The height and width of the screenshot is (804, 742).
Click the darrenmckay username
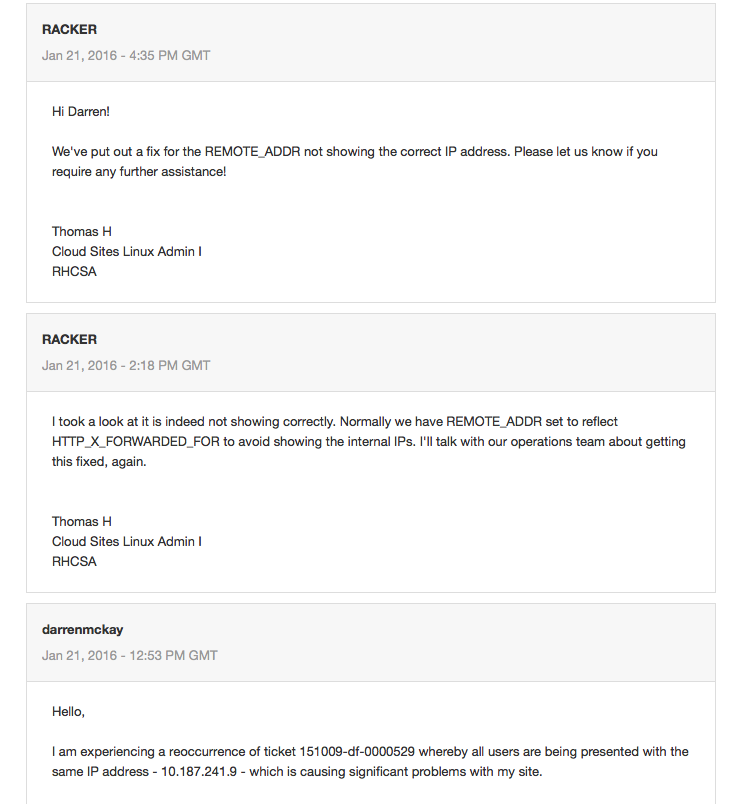click(83, 630)
